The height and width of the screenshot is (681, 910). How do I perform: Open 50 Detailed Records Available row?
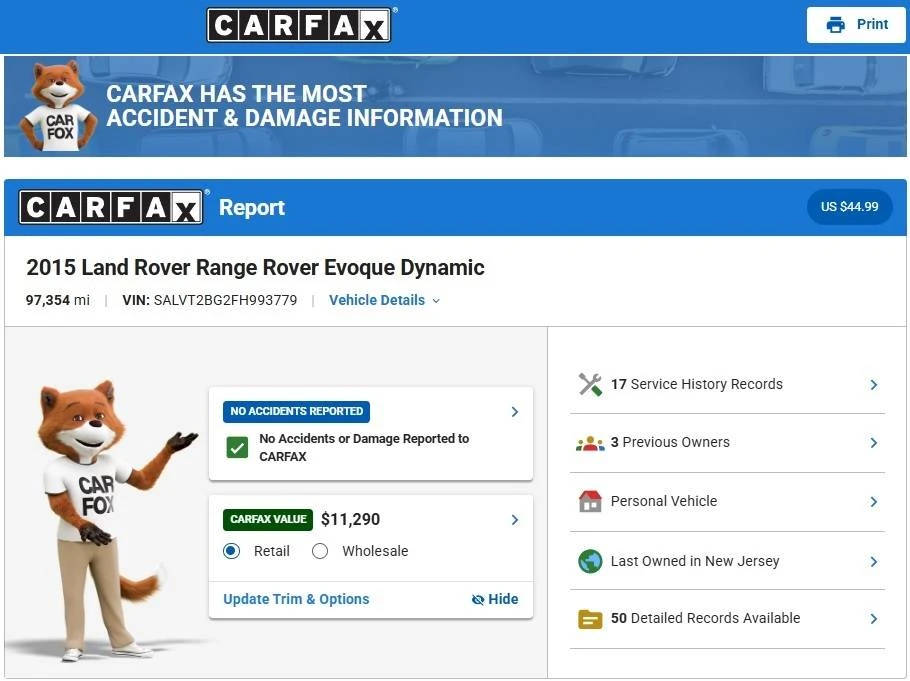click(x=728, y=619)
